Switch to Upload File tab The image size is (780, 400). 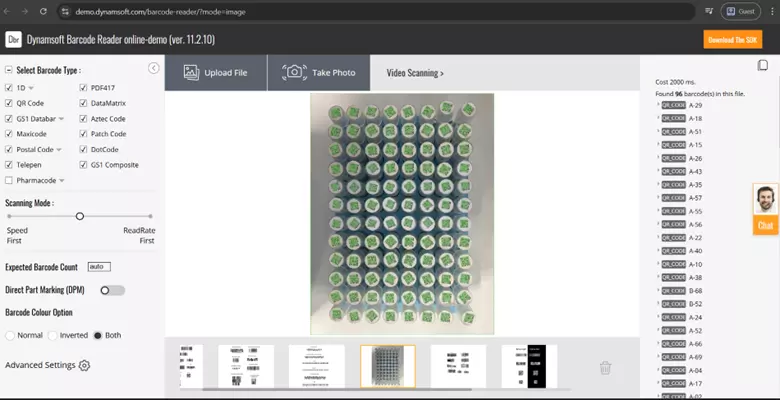click(216, 73)
